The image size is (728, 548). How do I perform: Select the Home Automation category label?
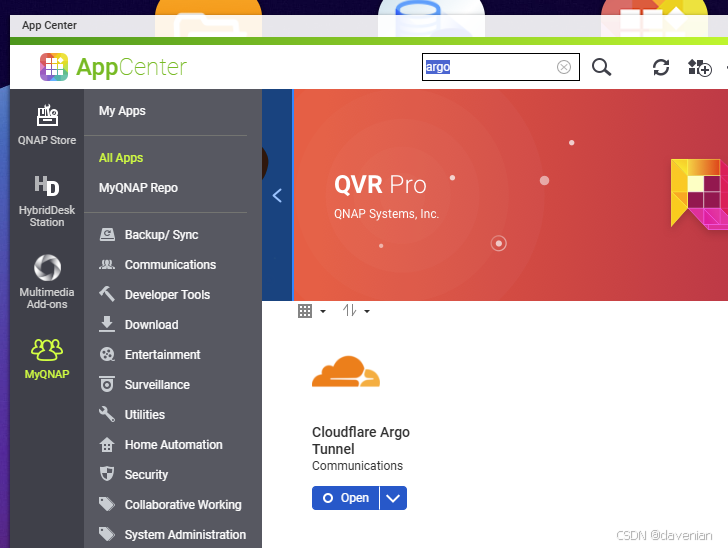[x=174, y=445]
